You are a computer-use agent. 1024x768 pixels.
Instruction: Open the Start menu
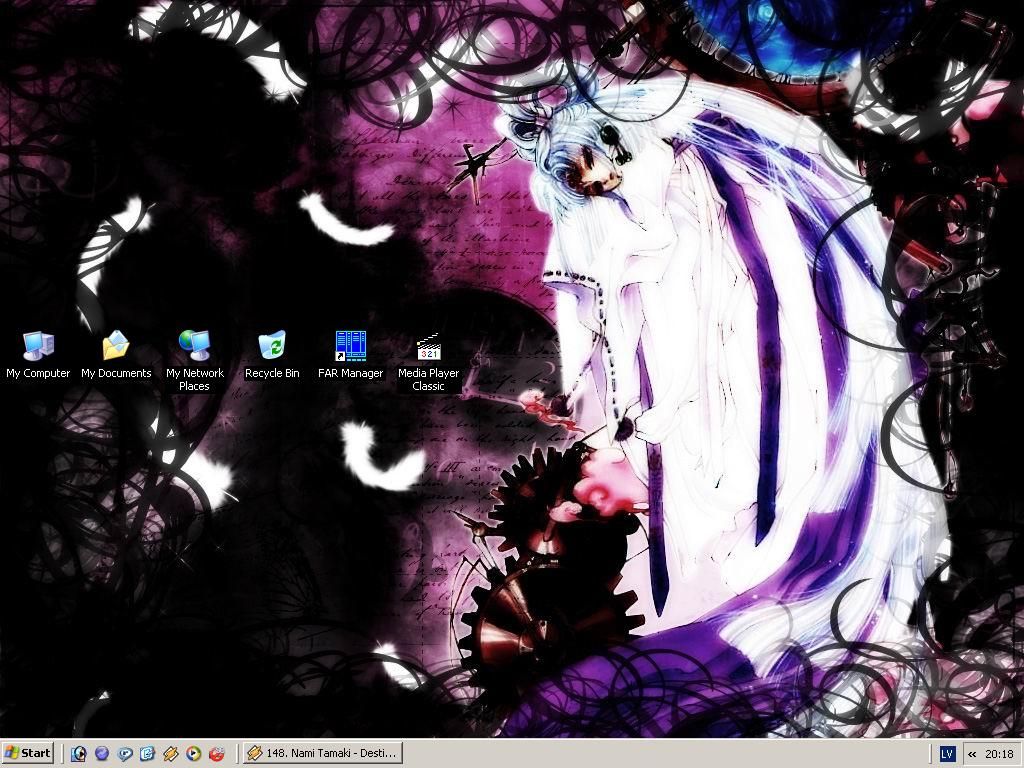(x=27, y=753)
